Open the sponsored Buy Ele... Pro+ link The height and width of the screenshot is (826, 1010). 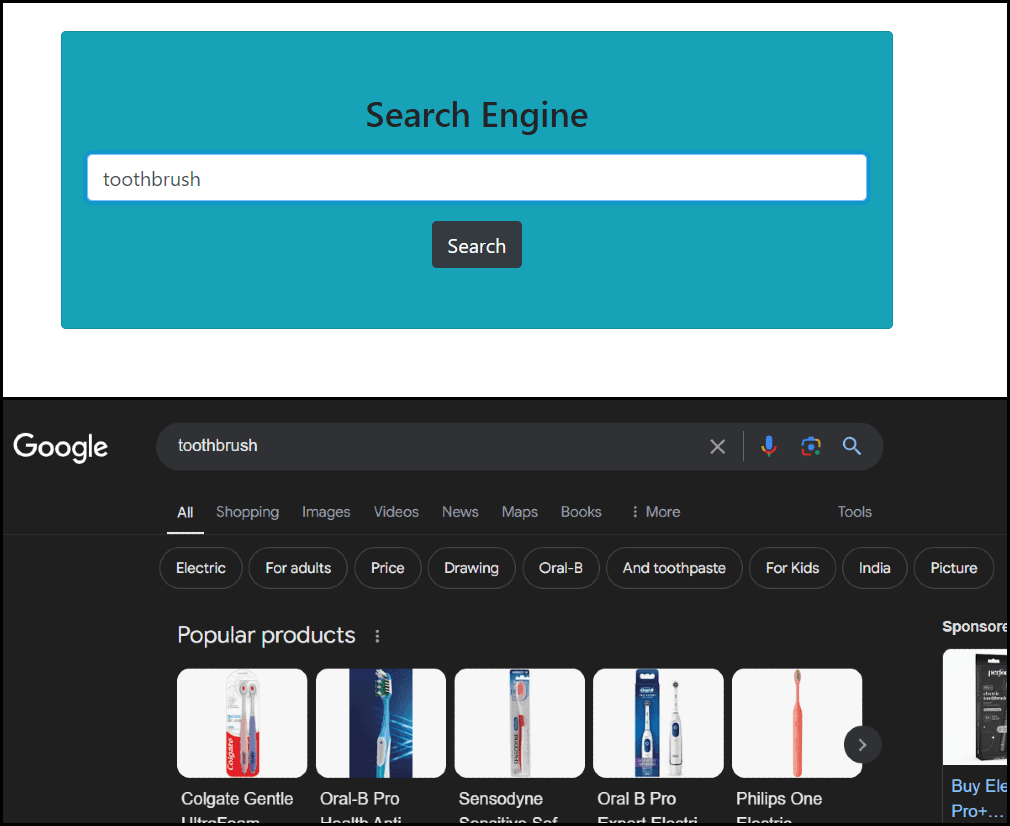tap(979, 798)
